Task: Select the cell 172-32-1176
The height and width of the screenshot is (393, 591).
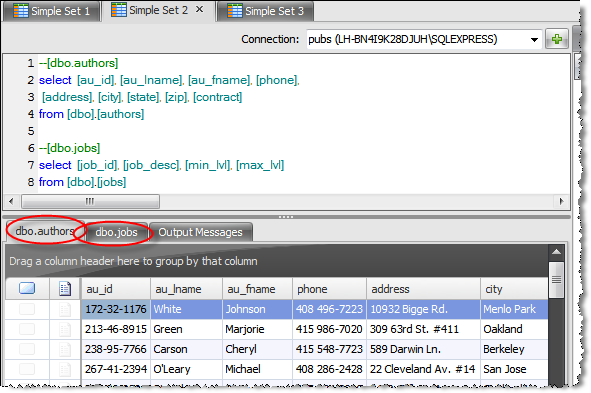Action: pyautogui.click(x=116, y=309)
